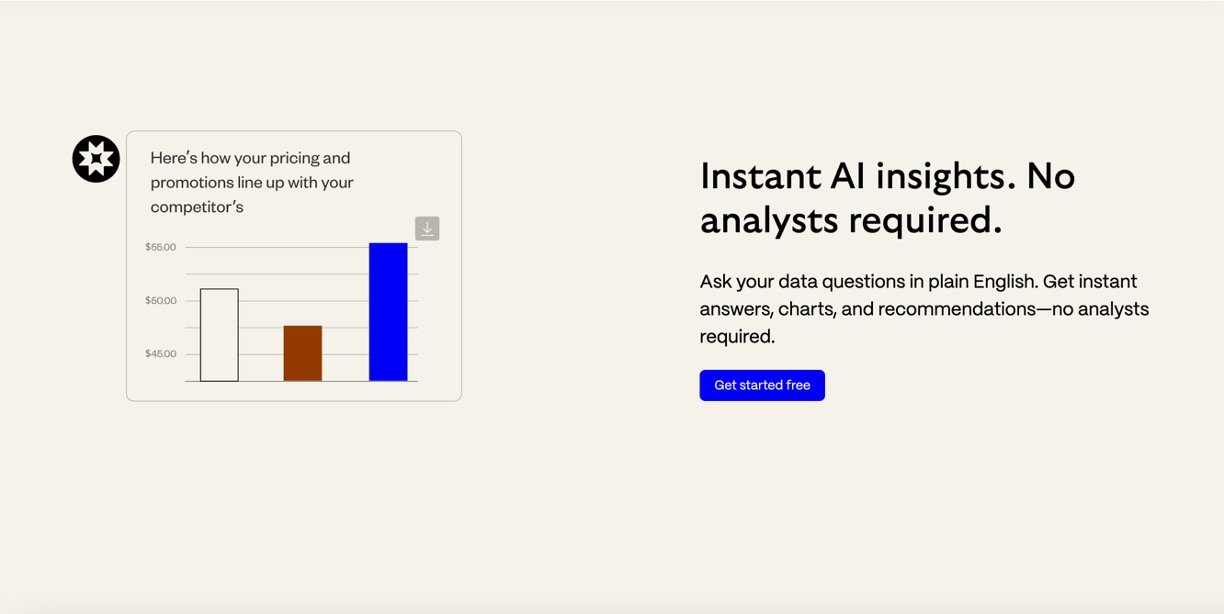Click the $45.00 axis label
Image resolution: width=1224 pixels, height=614 pixels.
(160, 354)
